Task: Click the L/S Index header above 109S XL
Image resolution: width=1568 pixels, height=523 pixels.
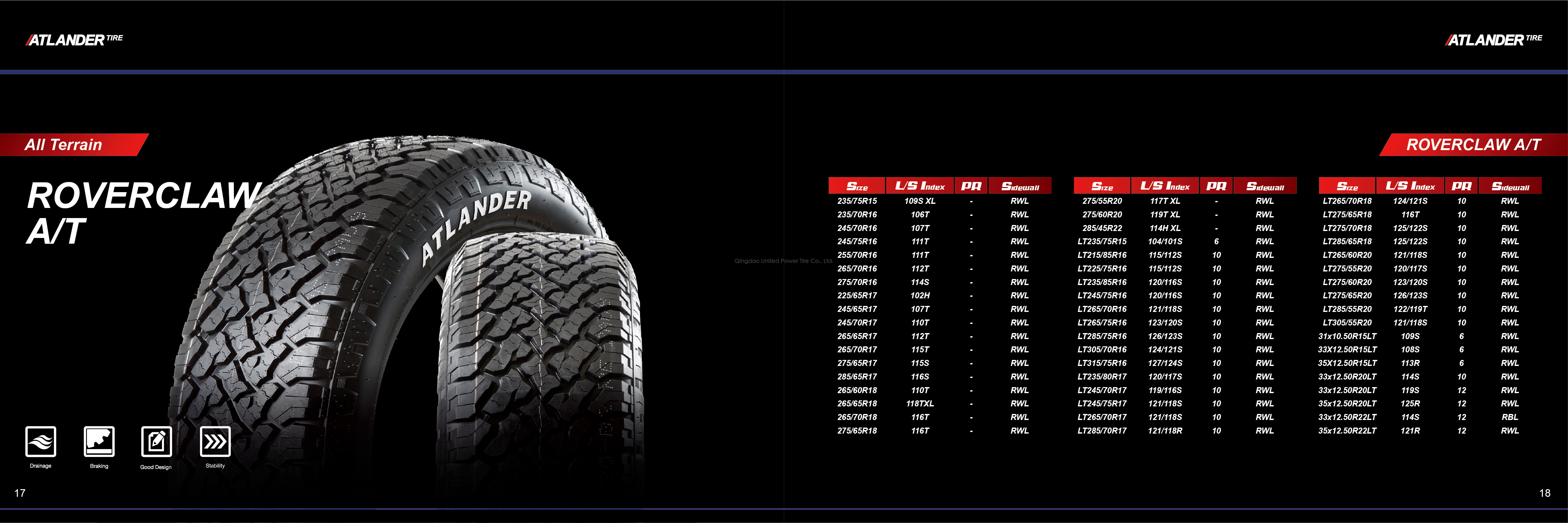Action: coord(920,186)
